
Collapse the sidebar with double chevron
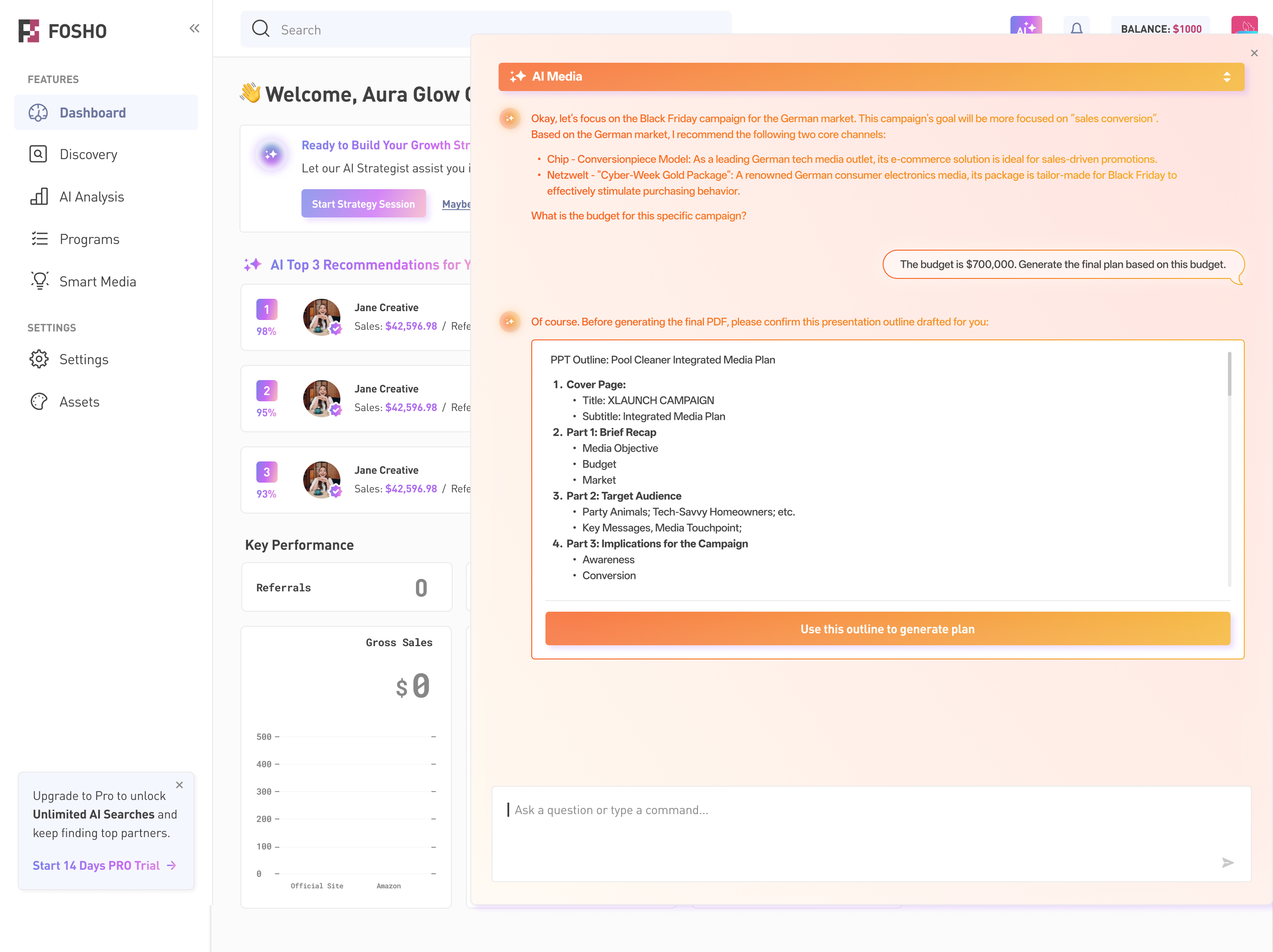point(194,28)
